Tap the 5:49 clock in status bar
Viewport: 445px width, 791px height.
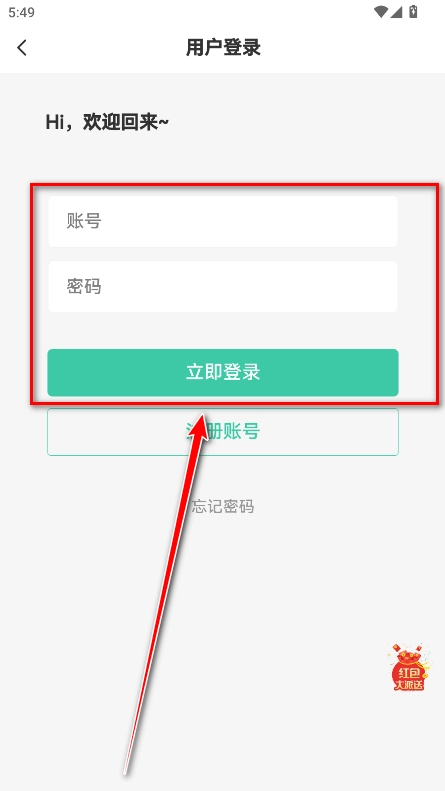21,12
